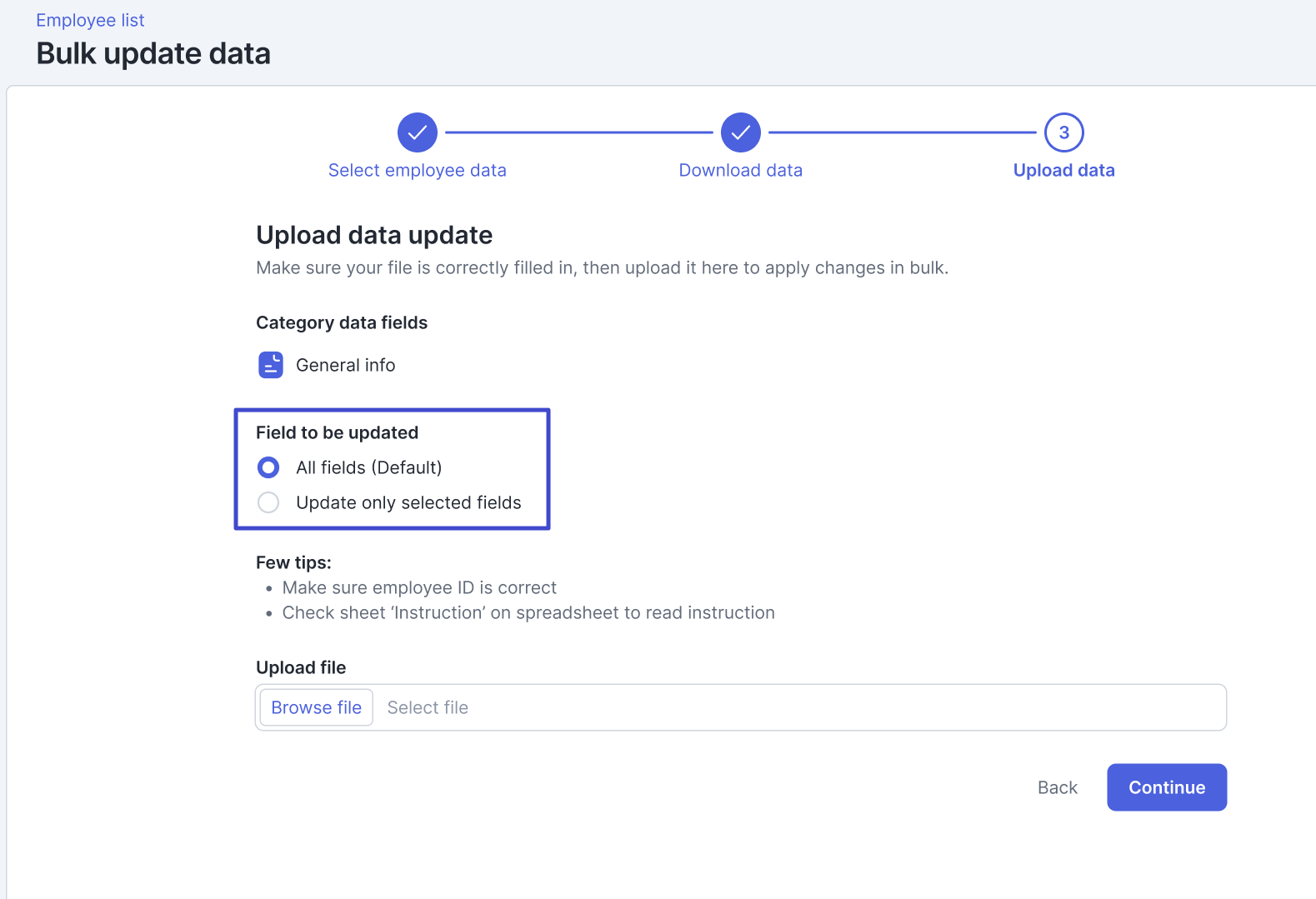Image resolution: width=1316 pixels, height=899 pixels.
Task: Click the step one checkmark circle
Action: point(417,132)
